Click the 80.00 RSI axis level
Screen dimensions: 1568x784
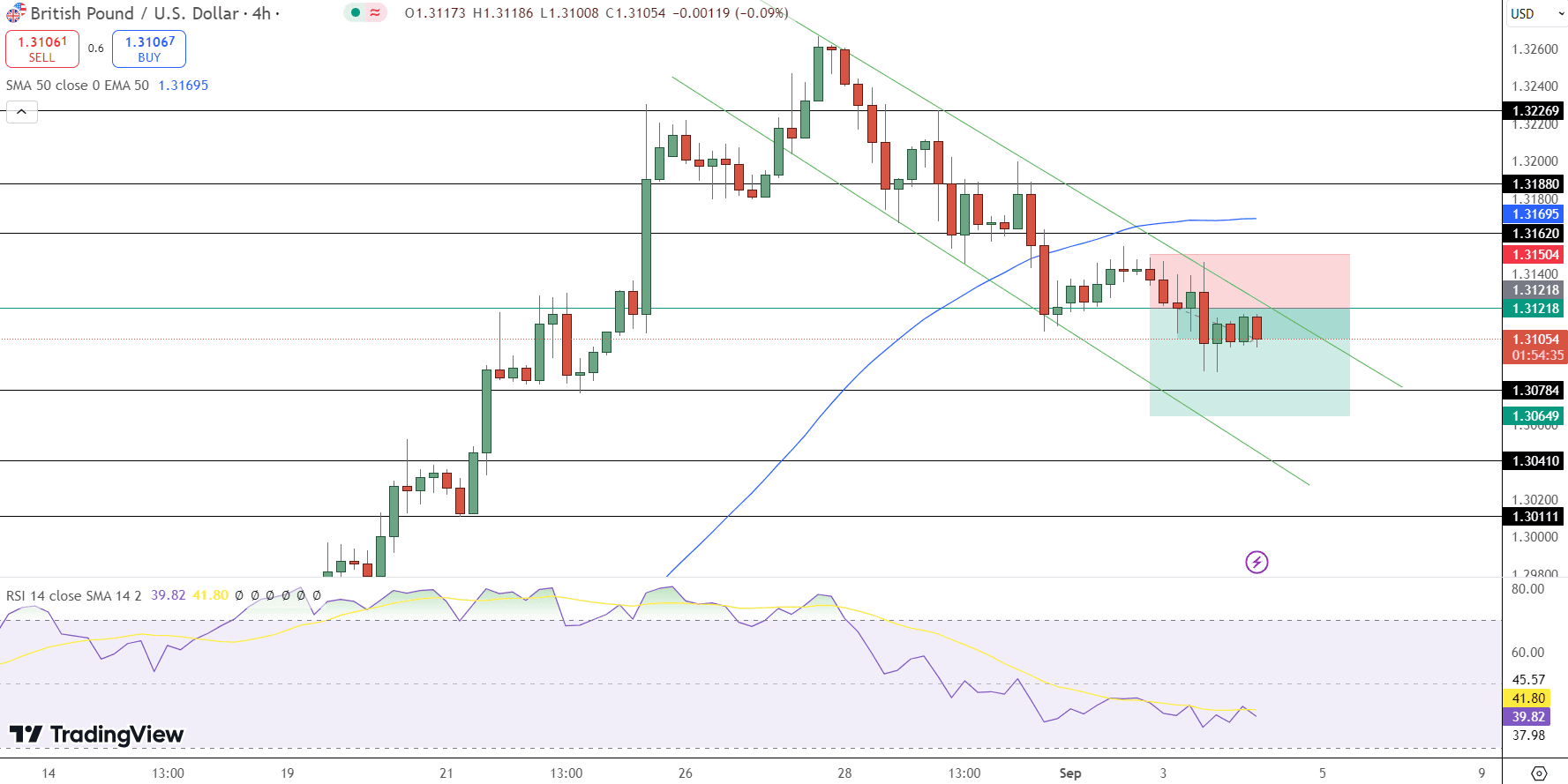(x=1528, y=589)
